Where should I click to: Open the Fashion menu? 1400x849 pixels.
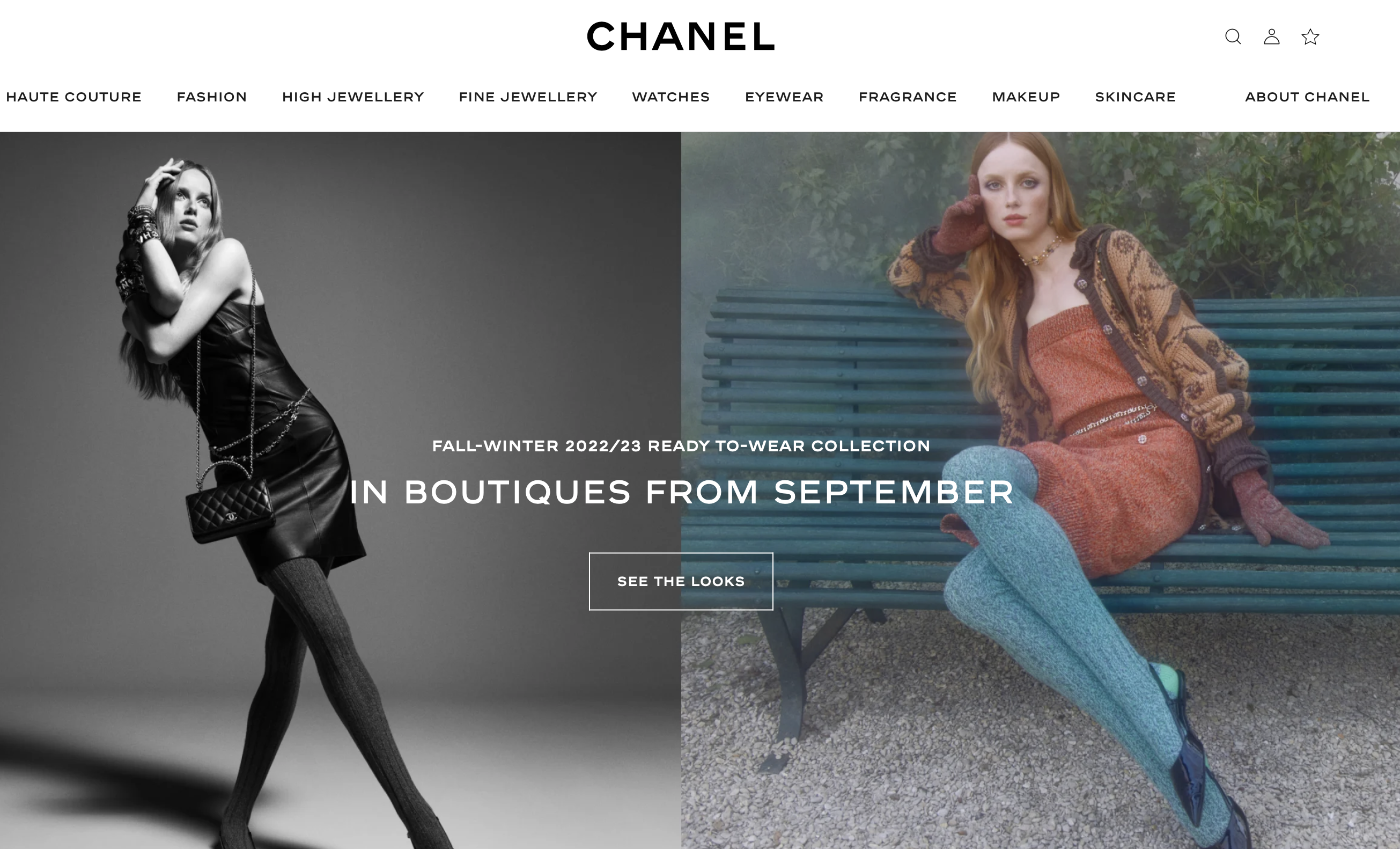coord(212,97)
